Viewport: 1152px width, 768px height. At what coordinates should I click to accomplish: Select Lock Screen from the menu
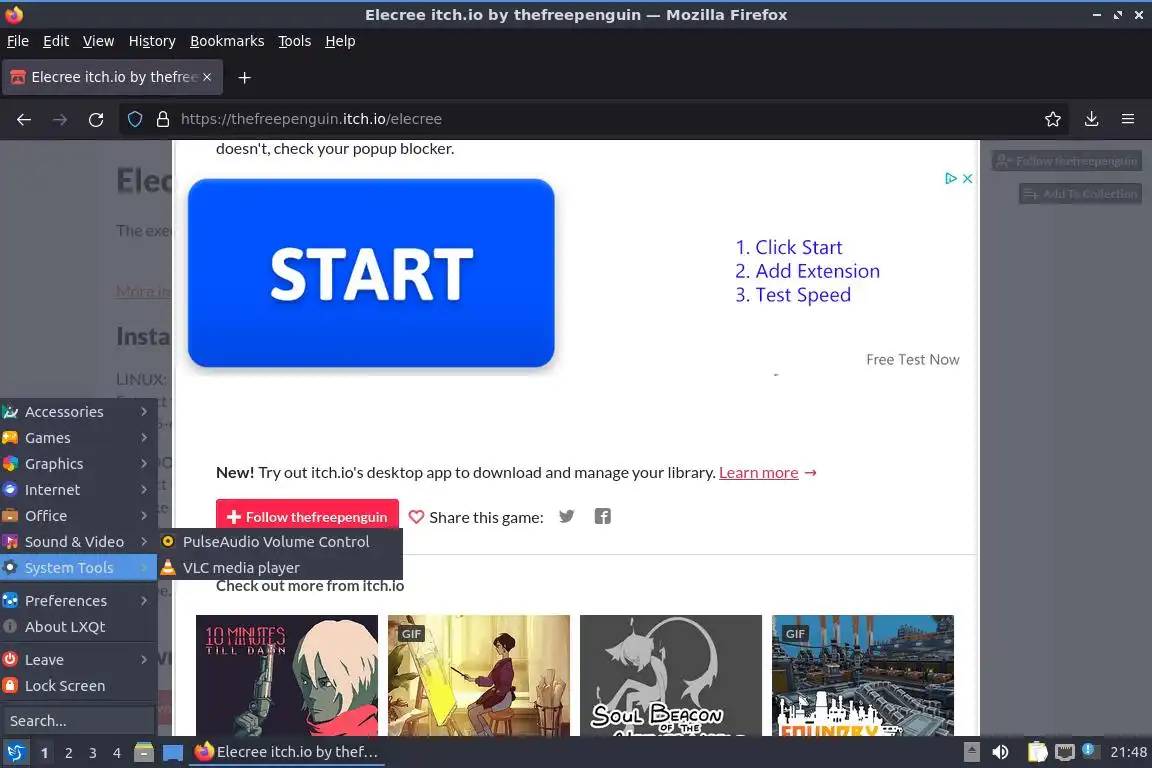79,686
